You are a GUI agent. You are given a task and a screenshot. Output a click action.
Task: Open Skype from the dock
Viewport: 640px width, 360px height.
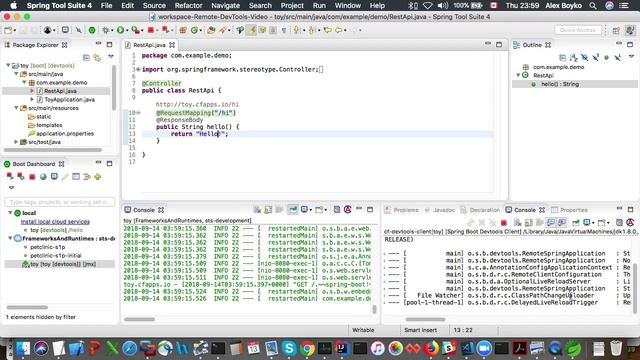point(289,348)
